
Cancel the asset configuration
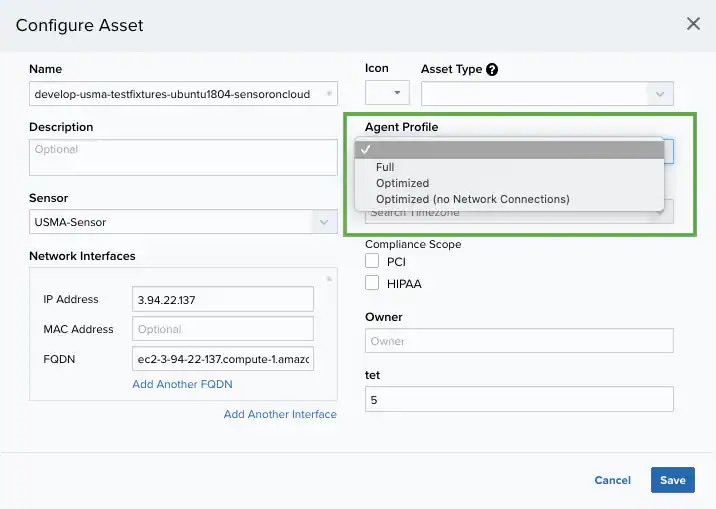(612, 480)
